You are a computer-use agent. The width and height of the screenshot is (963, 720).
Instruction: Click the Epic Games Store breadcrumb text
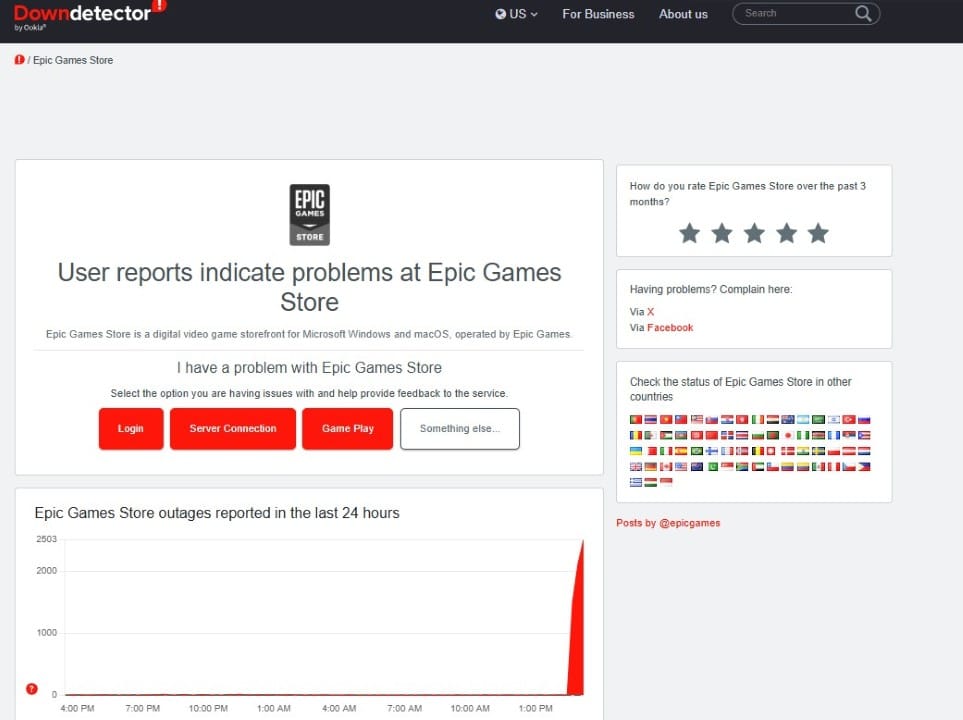point(72,60)
